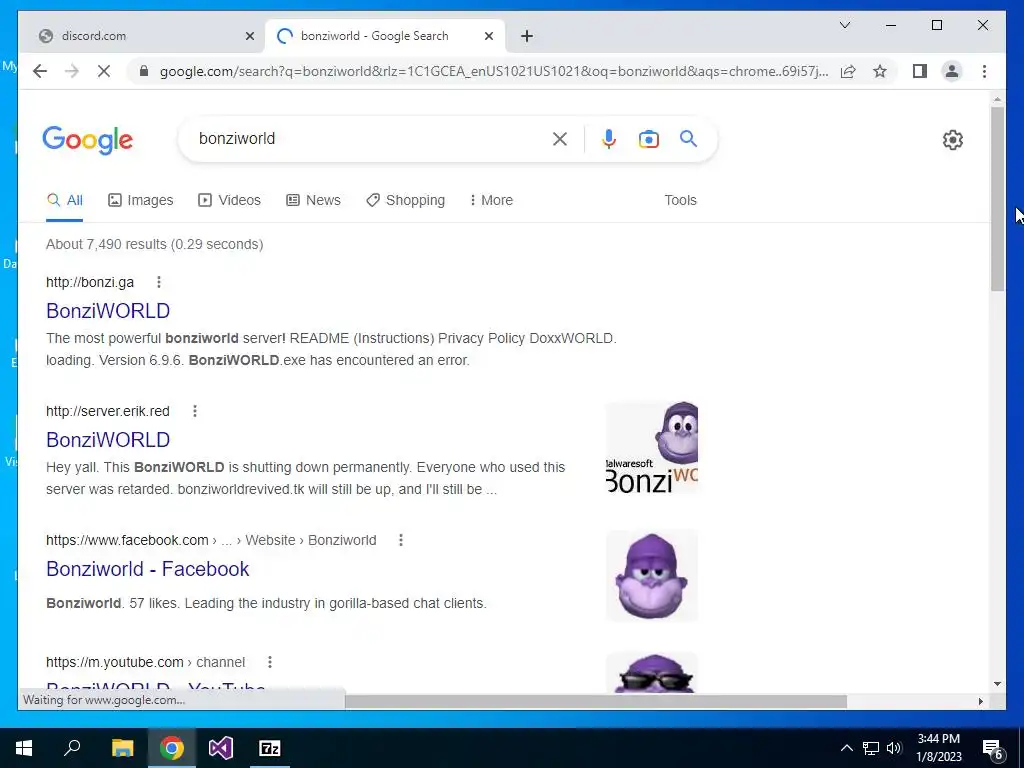
Task: Switch to Shopping results
Action: (x=406, y=200)
